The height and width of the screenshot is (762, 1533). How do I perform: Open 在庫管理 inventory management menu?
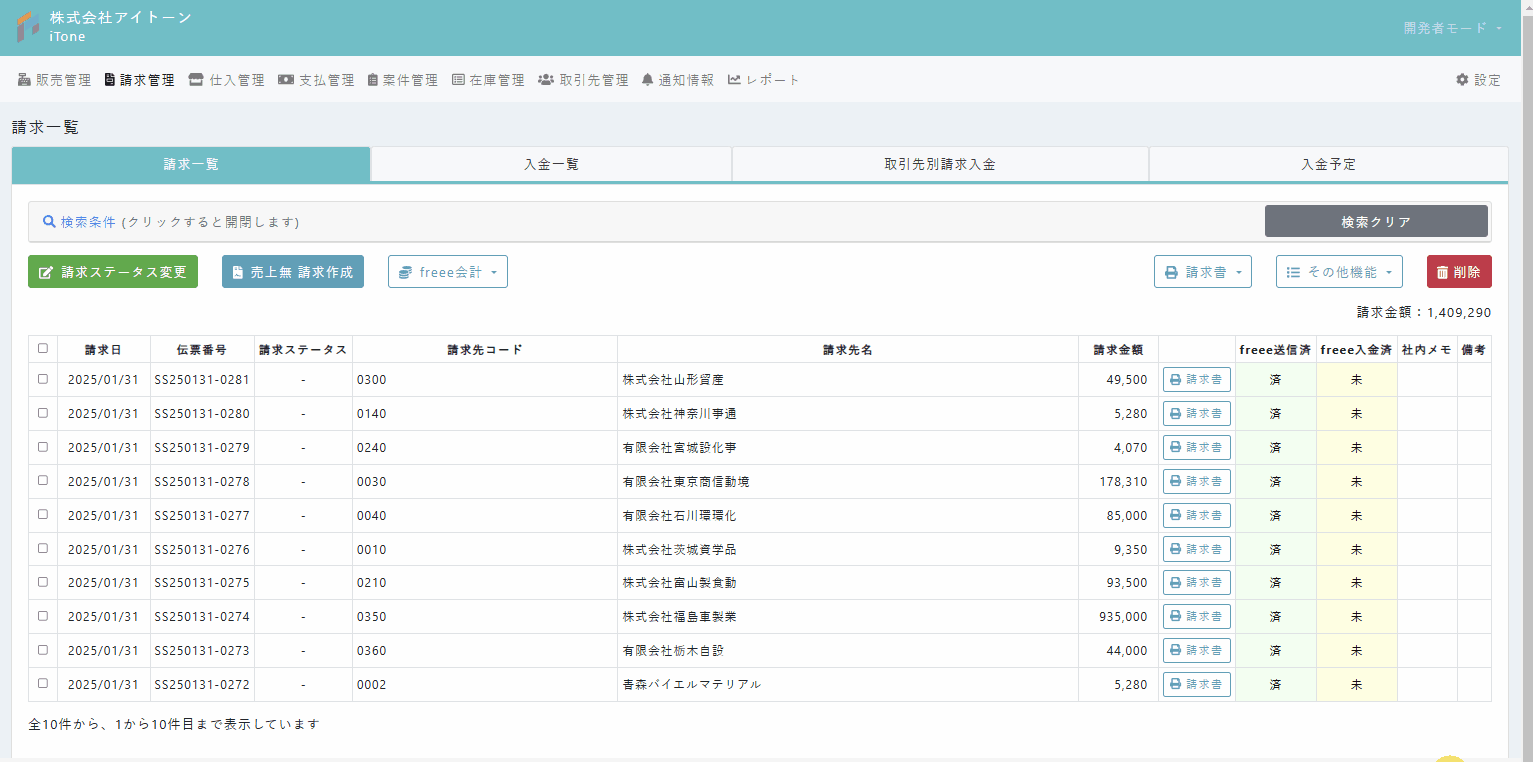[x=488, y=80]
